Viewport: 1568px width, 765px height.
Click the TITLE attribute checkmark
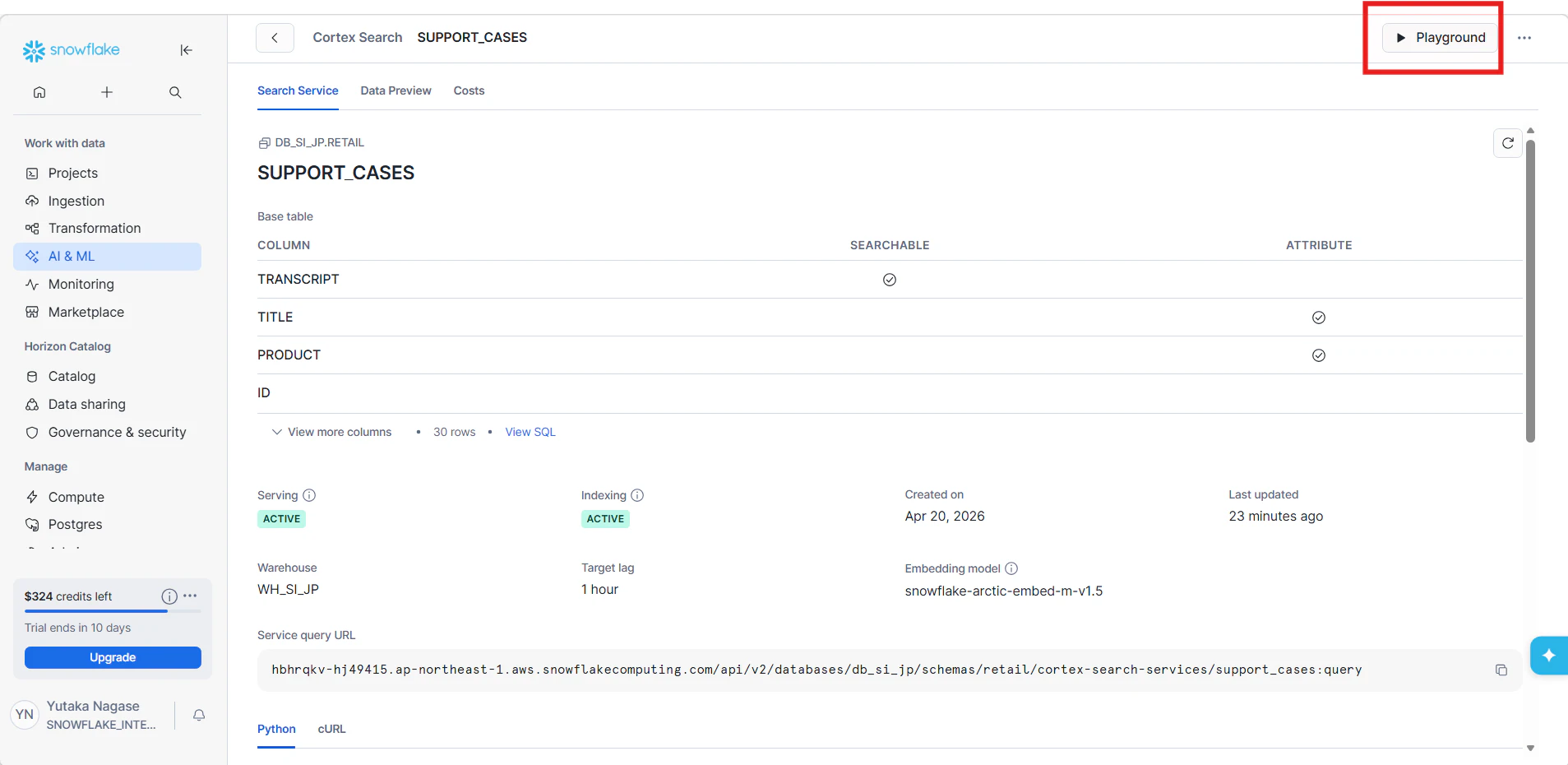(1319, 318)
